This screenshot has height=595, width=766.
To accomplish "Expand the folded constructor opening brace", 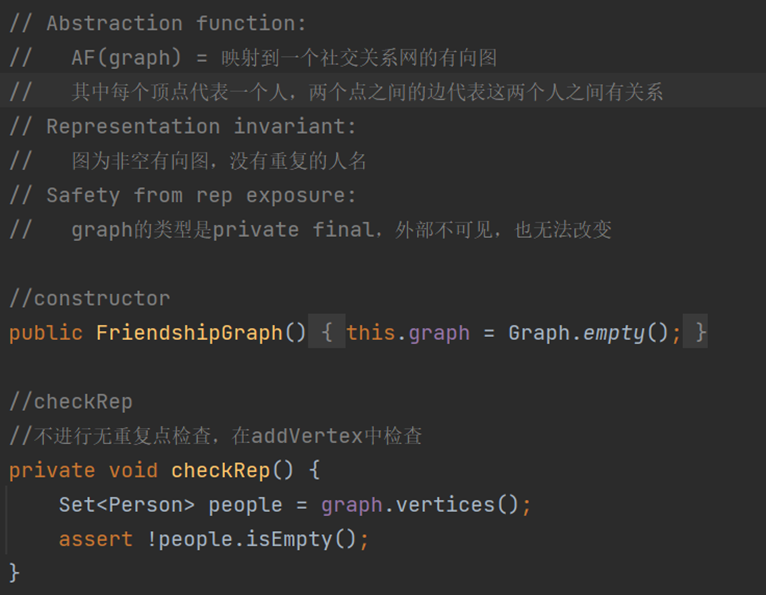I will tap(326, 332).
